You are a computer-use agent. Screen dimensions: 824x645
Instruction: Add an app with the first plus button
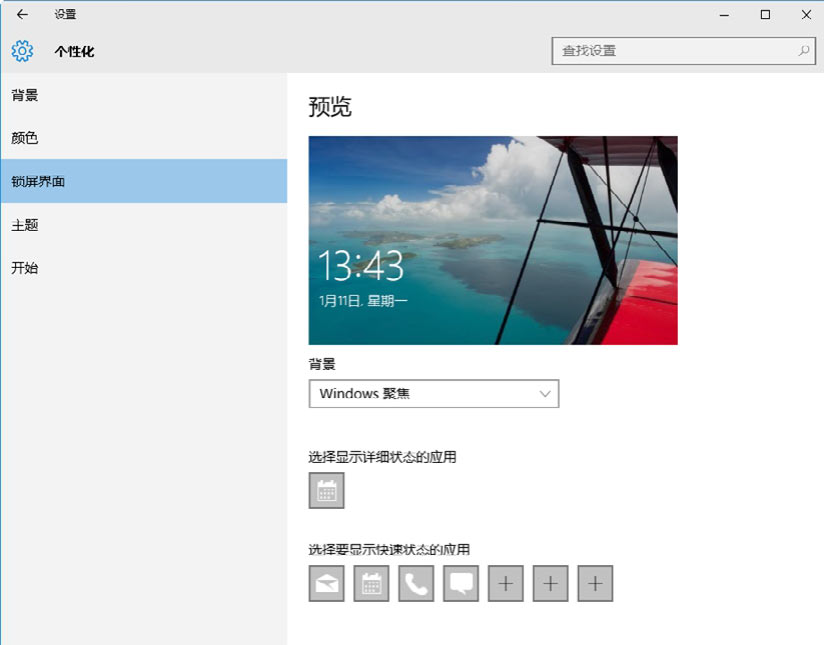pos(506,584)
